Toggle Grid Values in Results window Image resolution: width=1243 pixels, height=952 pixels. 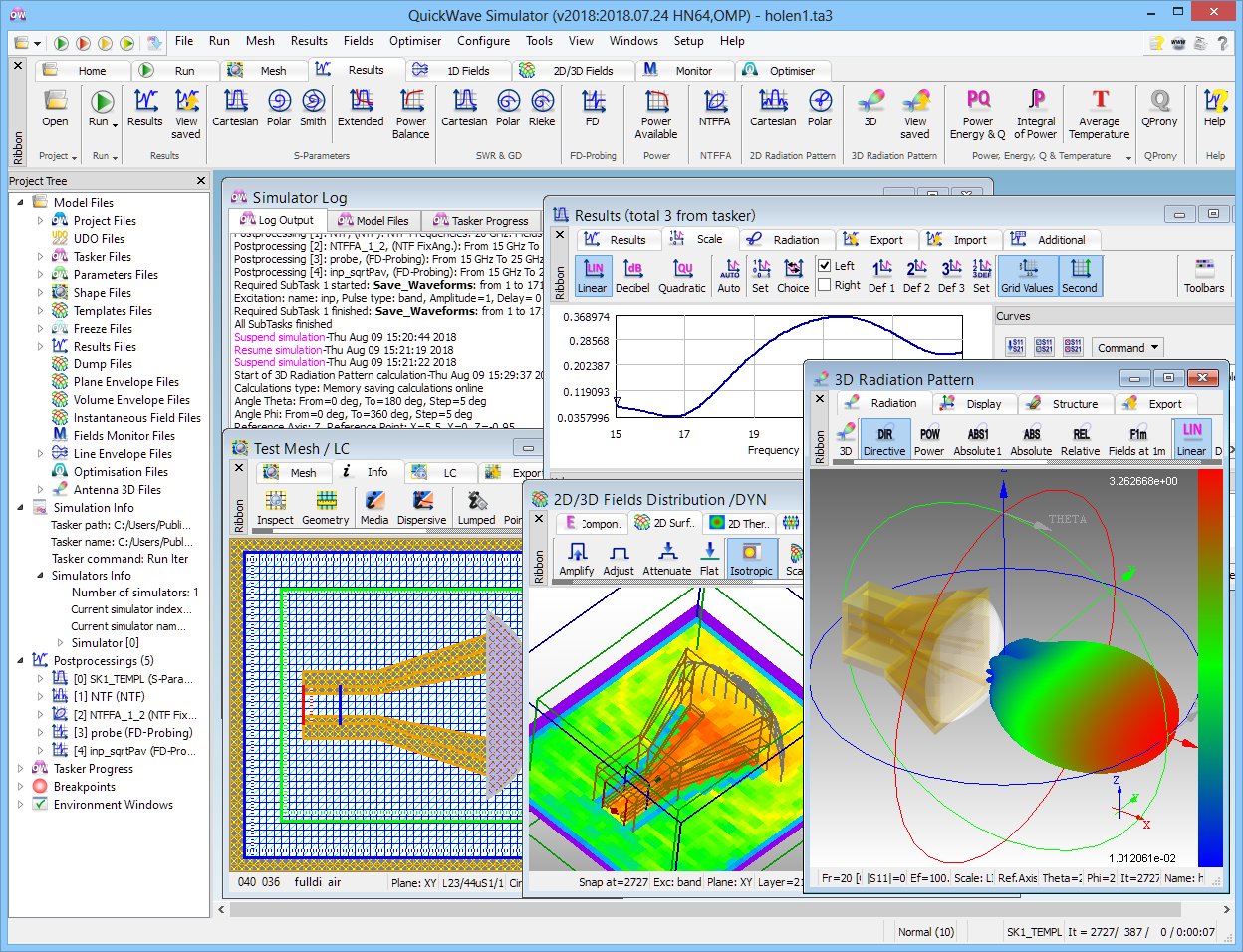[1027, 276]
